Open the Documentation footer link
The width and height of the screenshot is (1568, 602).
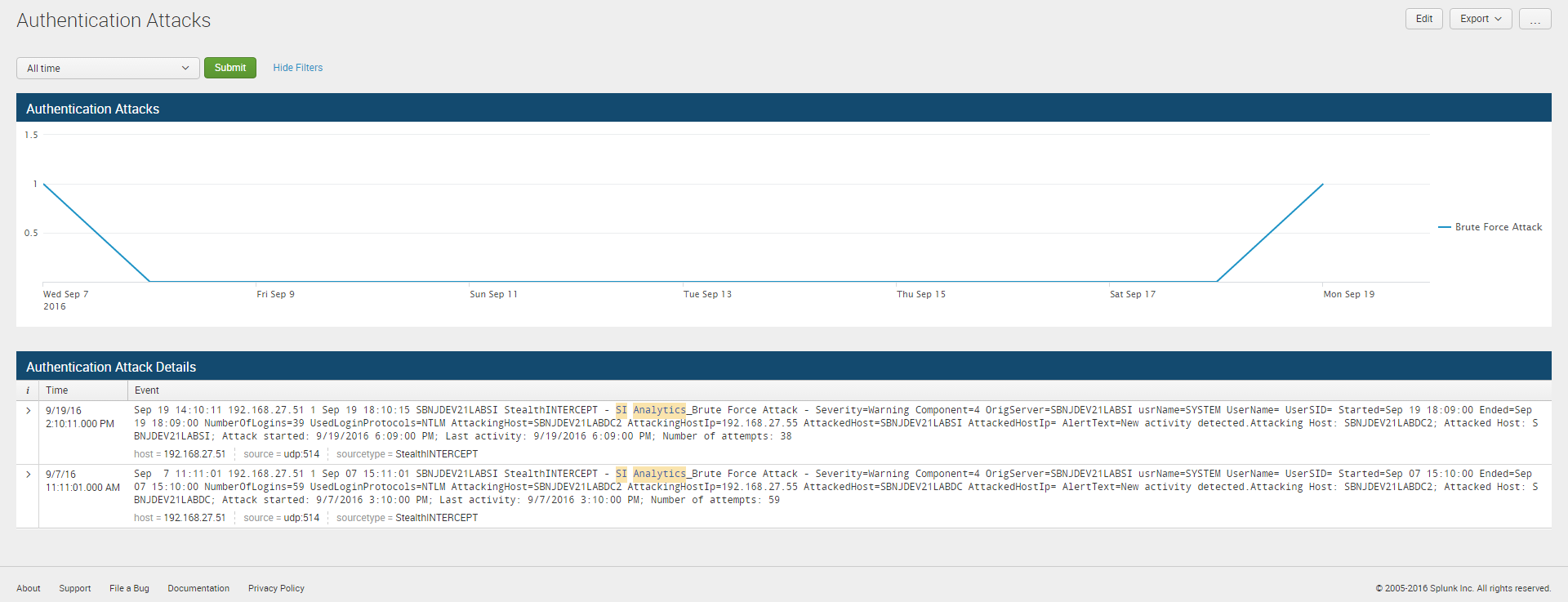pyautogui.click(x=198, y=588)
